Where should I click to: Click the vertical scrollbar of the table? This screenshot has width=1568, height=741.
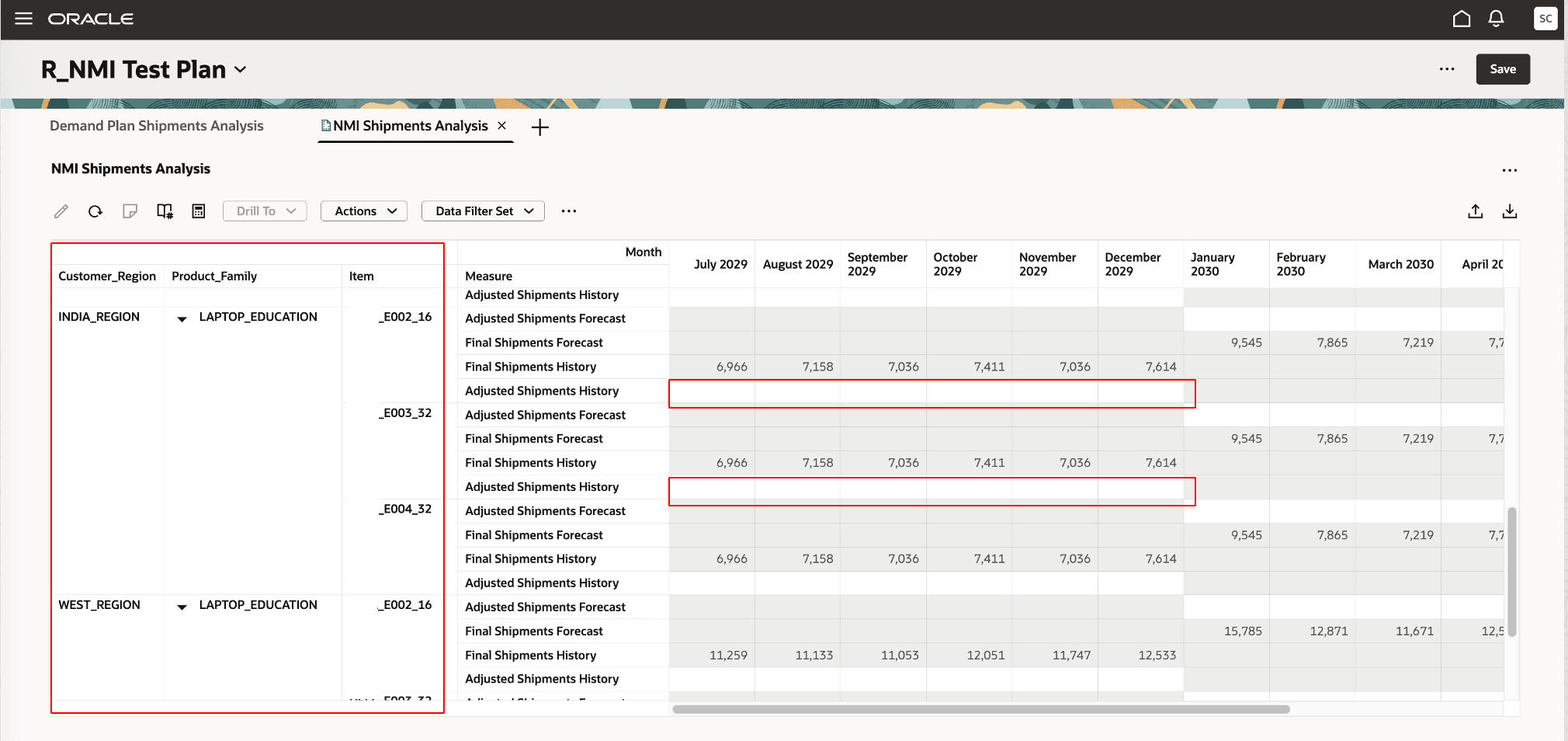[x=1511, y=572]
